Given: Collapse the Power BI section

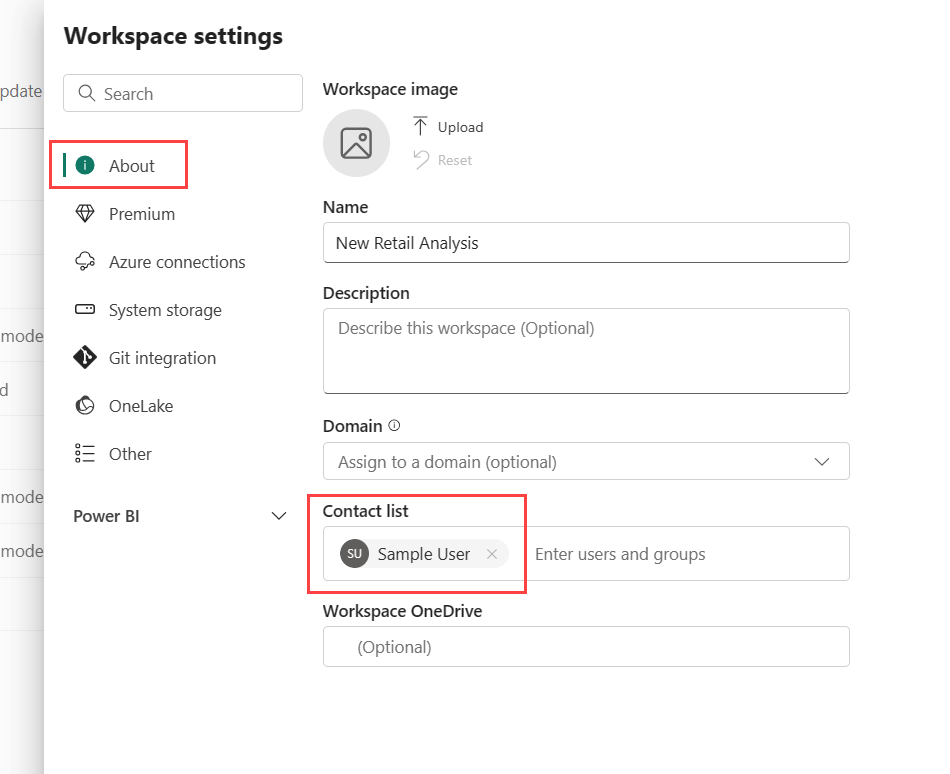Looking at the screenshot, I should (x=278, y=516).
